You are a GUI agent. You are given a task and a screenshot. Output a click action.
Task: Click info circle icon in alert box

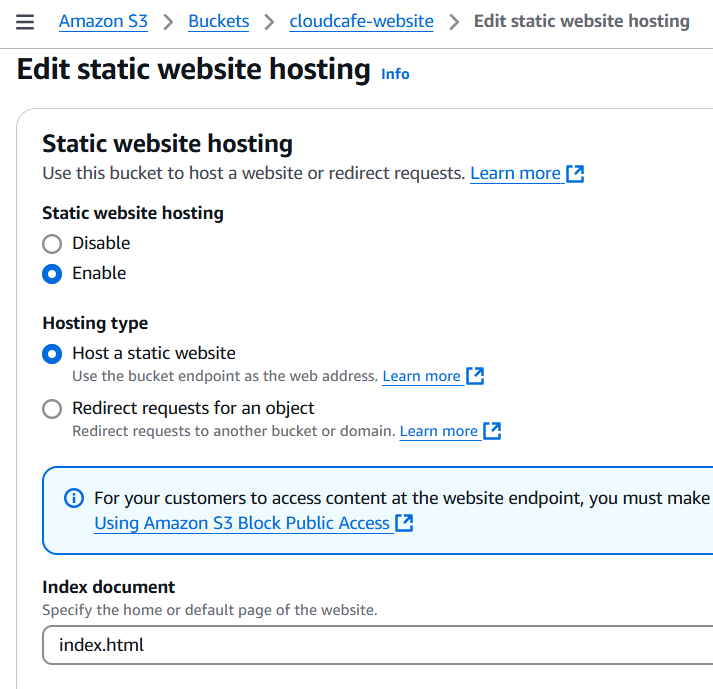pos(74,498)
